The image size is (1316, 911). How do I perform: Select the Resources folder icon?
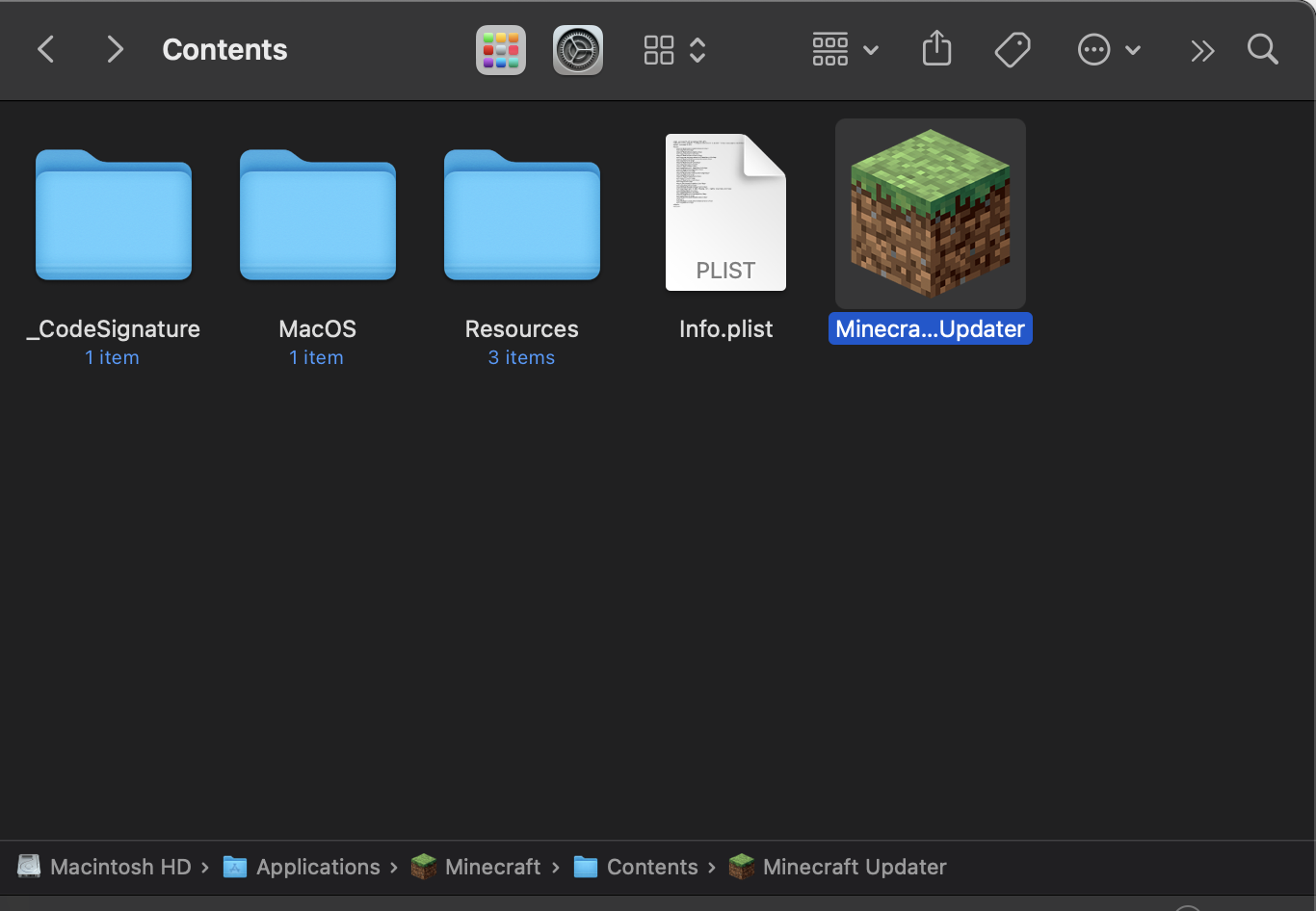tap(522, 216)
